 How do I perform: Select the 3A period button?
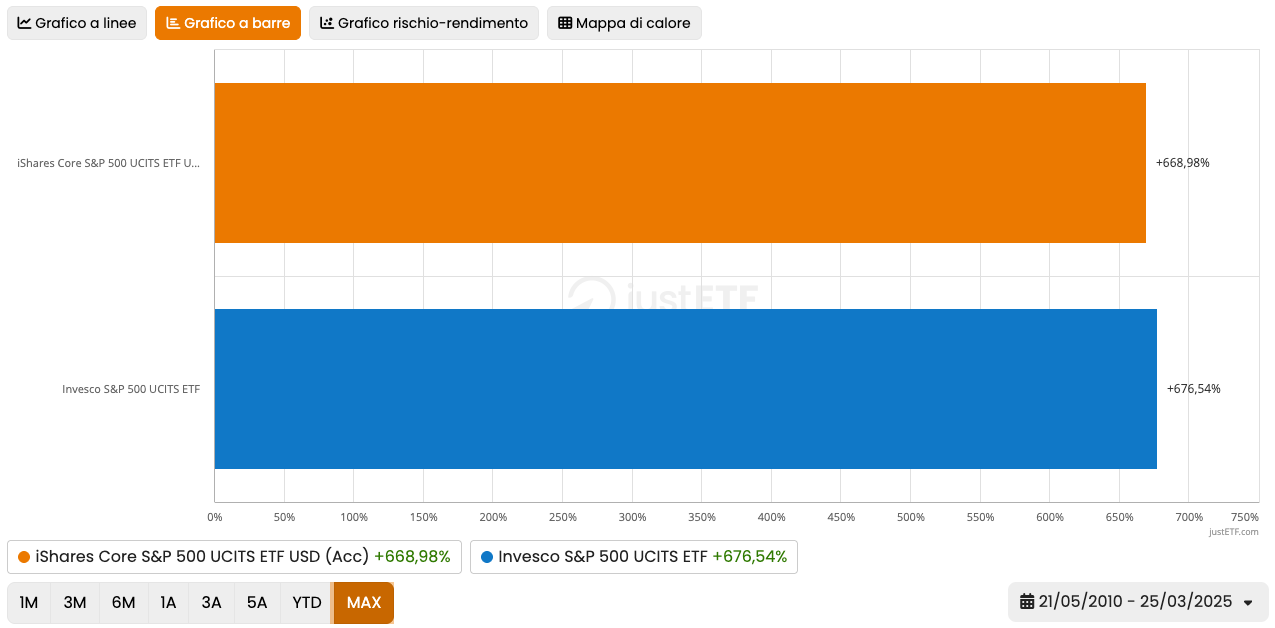[211, 602]
